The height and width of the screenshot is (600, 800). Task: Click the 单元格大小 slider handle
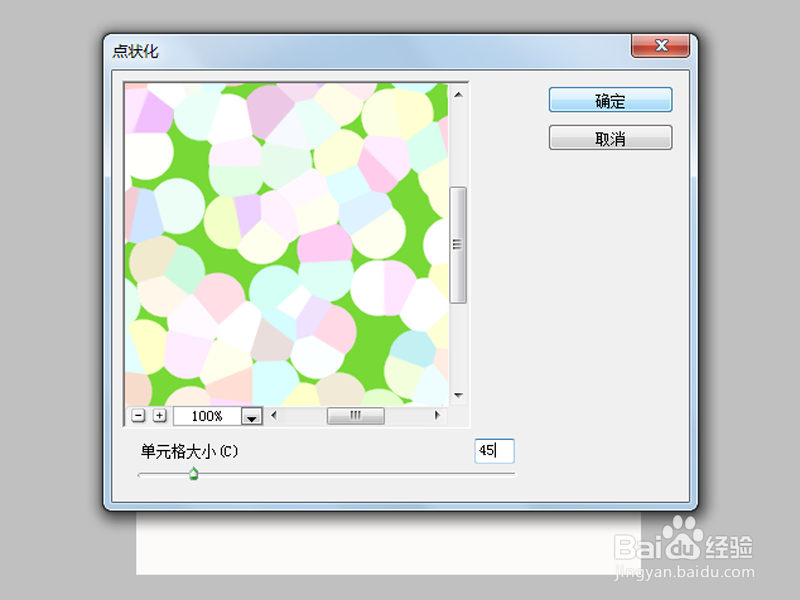point(193,474)
